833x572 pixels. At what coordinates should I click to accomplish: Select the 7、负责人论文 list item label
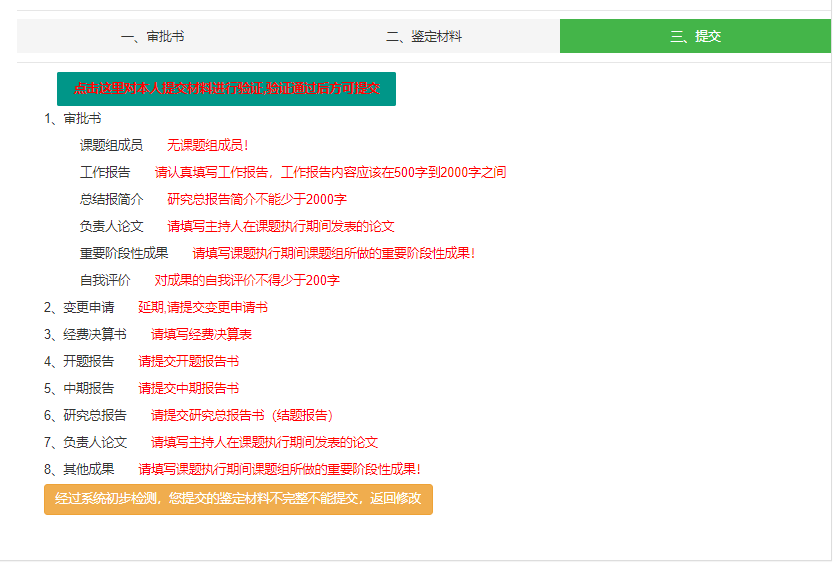(85, 442)
